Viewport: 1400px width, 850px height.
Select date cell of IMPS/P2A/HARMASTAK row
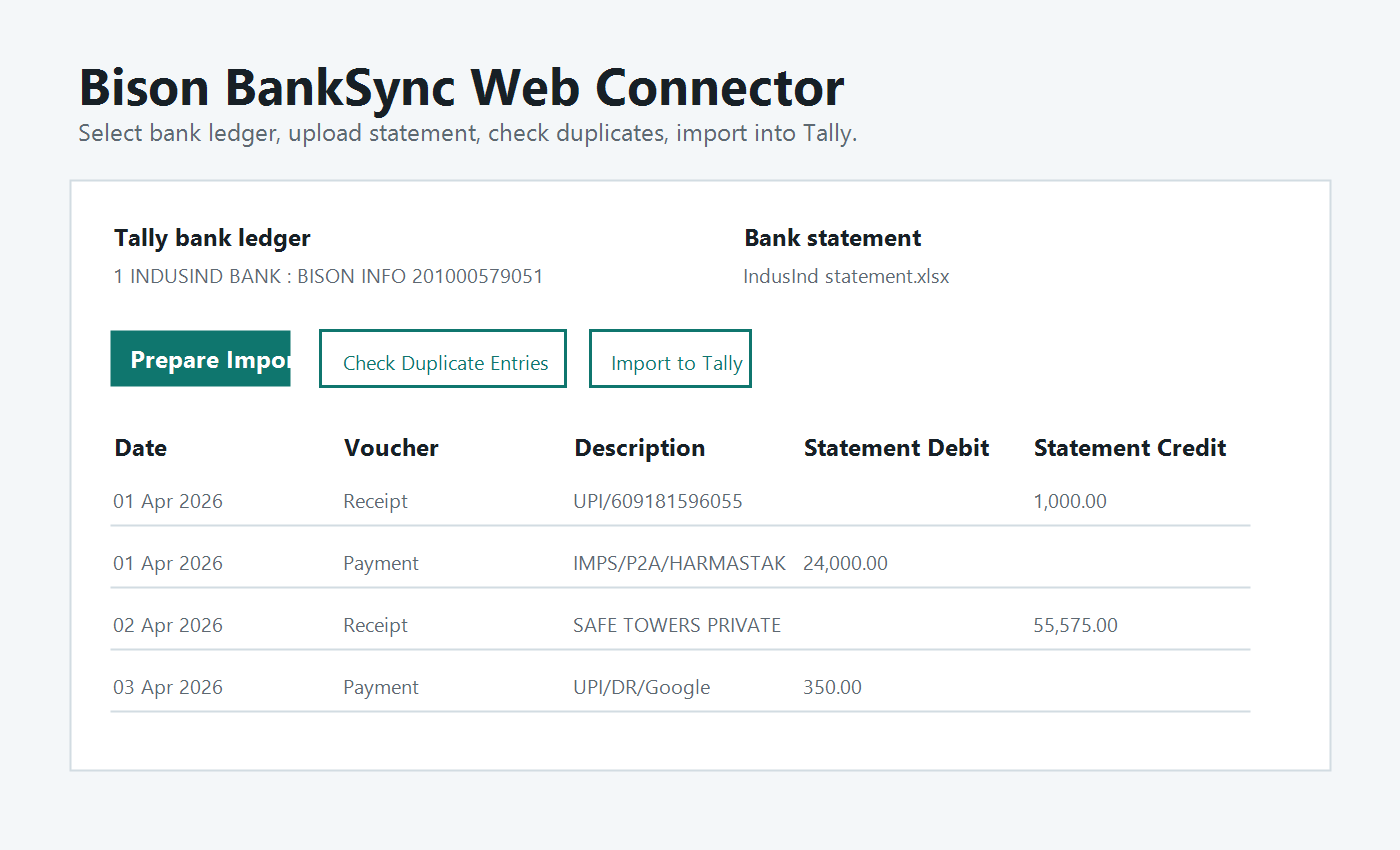[x=168, y=563]
